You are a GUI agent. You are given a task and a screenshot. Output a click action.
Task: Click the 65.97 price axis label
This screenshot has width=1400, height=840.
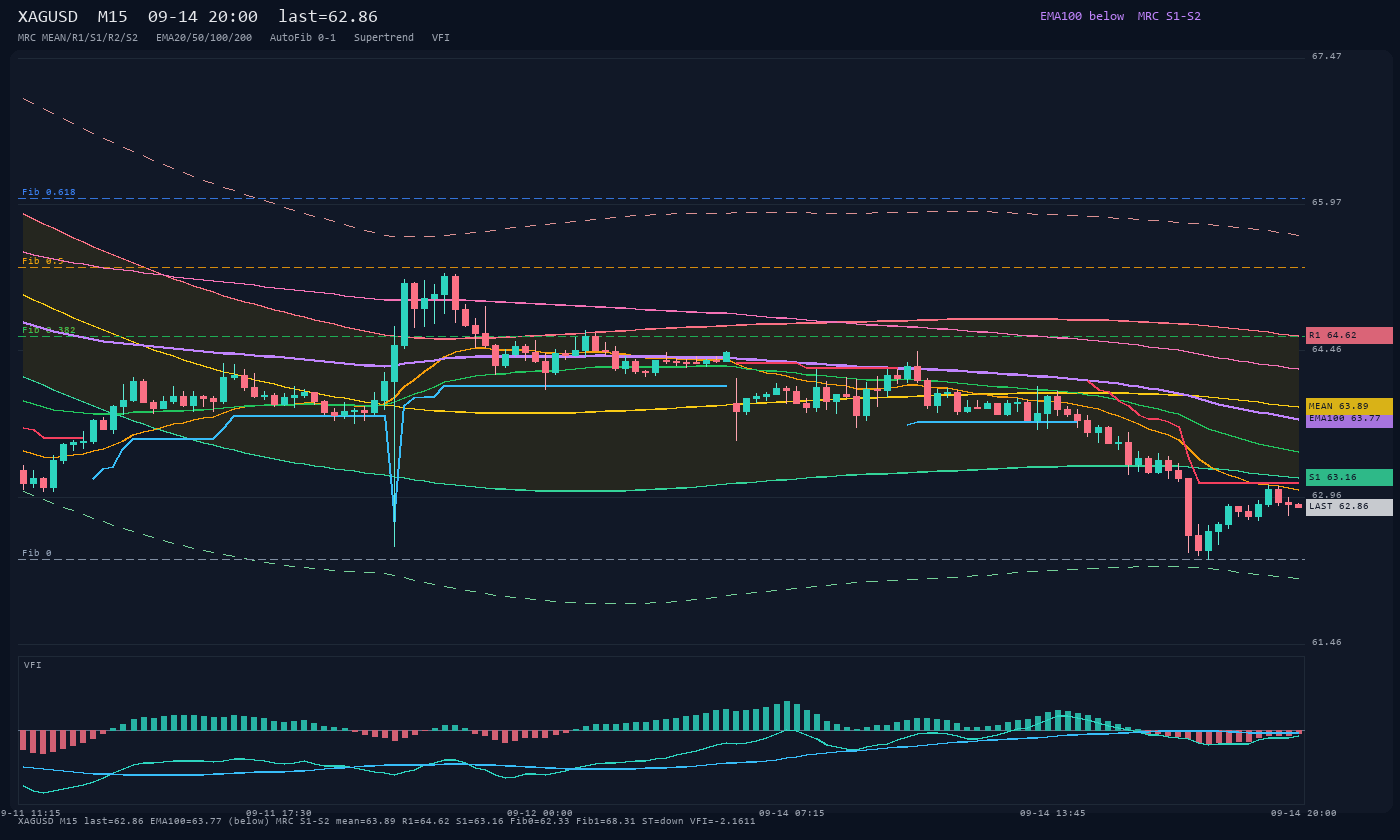1327,202
